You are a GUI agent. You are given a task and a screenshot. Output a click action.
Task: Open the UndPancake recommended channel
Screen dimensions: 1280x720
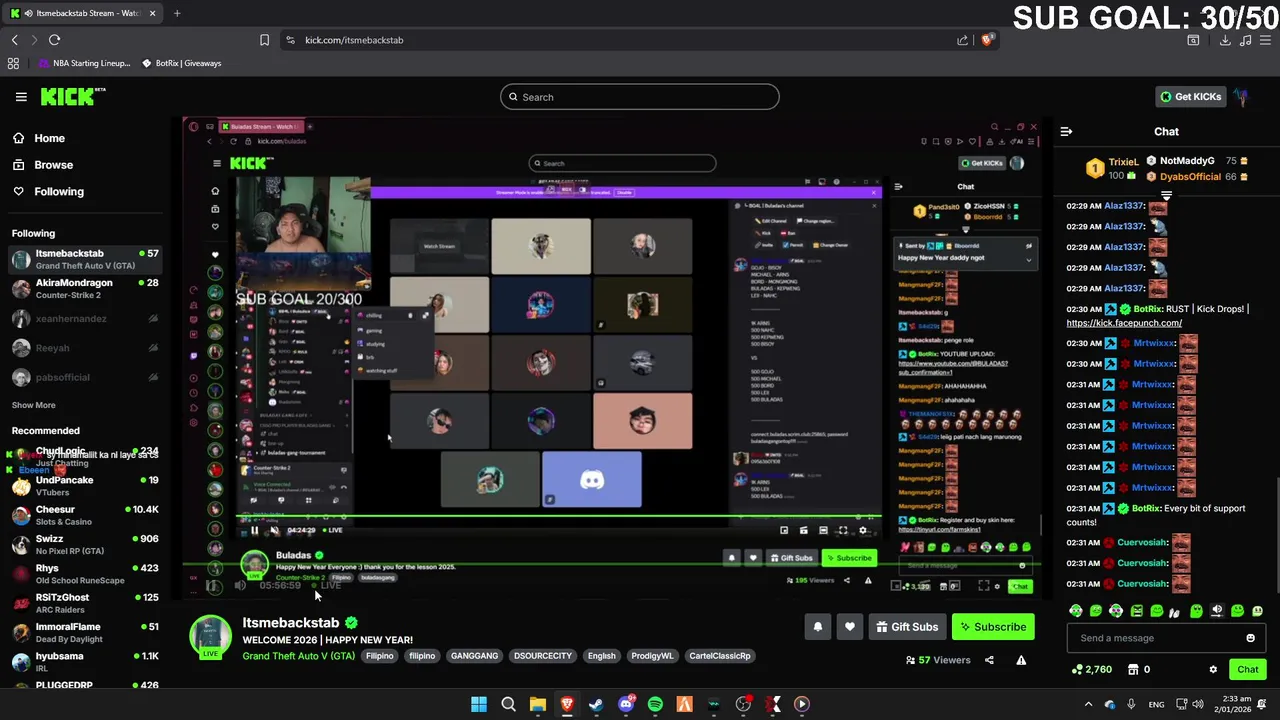(x=85, y=486)
